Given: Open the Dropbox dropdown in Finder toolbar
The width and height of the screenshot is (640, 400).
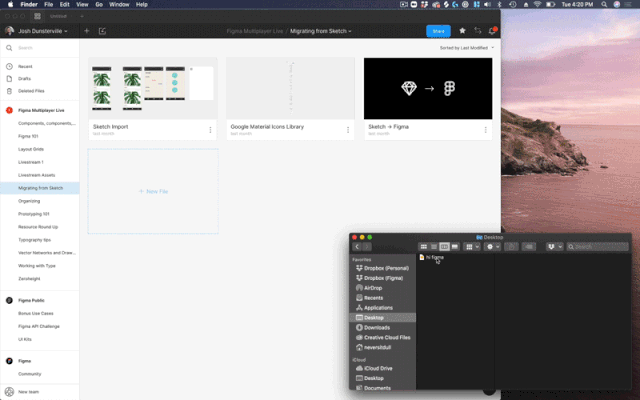Looking at the screenshot, I should [555, 247].
